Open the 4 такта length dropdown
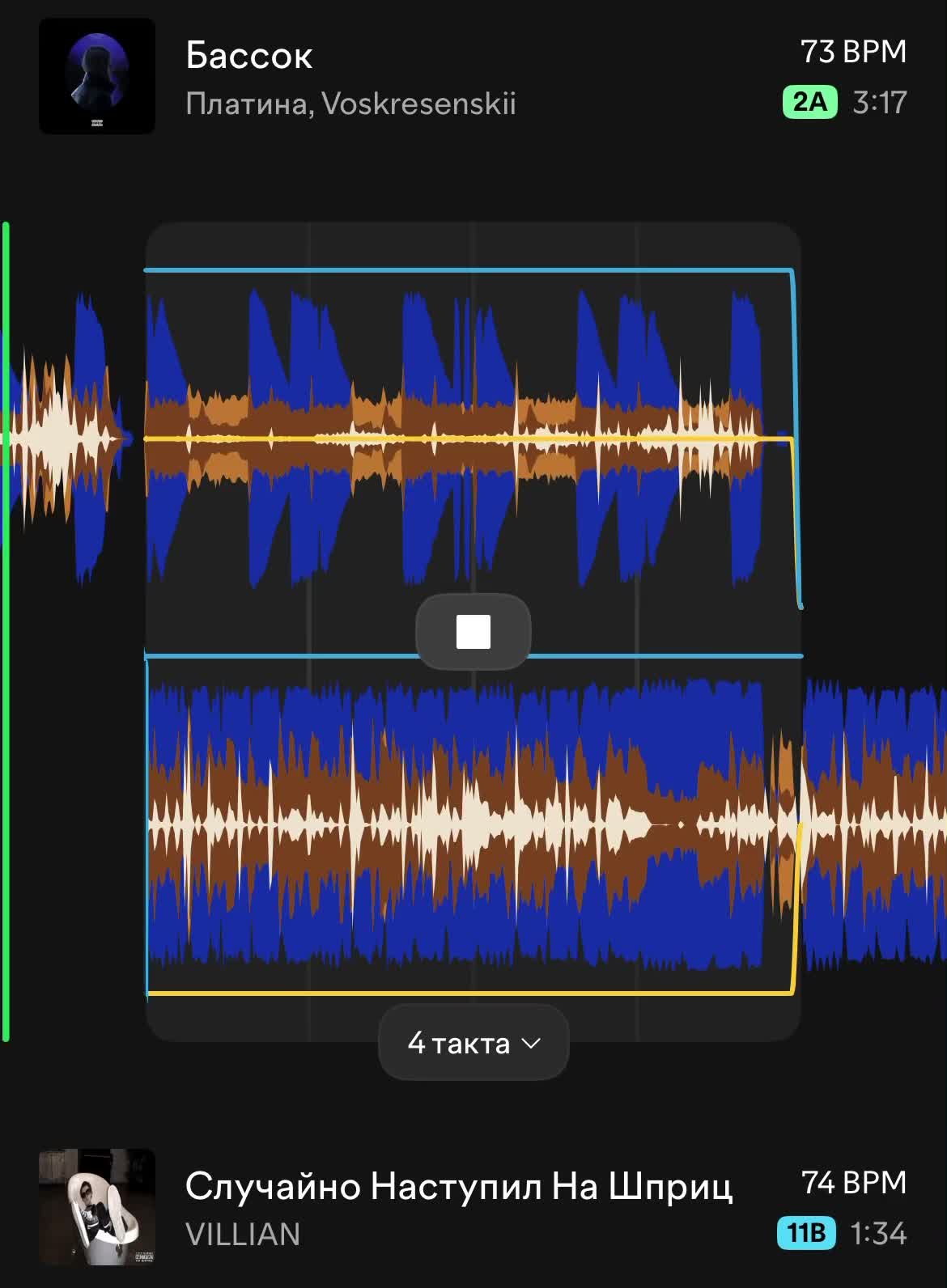The width and height of the screenshot is (947, 1288). tap(473, 1042)
